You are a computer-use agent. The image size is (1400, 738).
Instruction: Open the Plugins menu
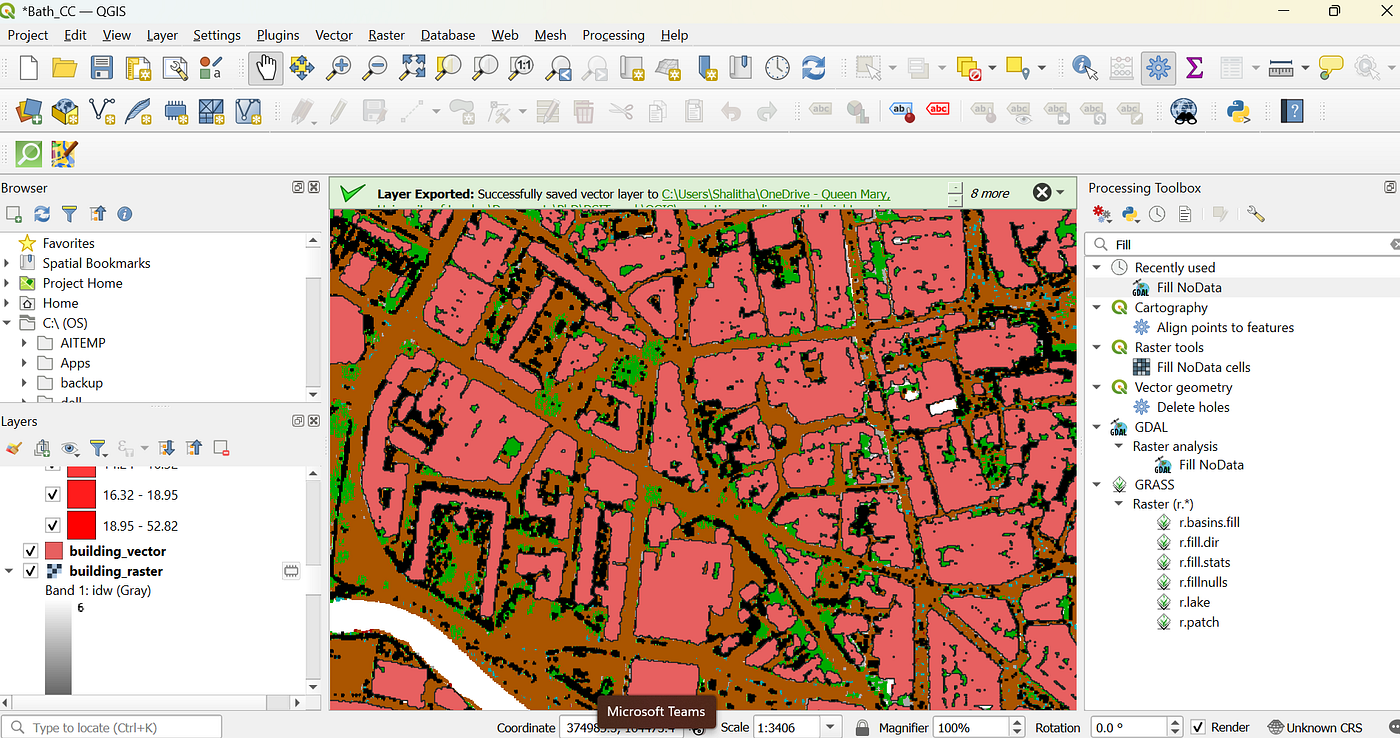278,35
